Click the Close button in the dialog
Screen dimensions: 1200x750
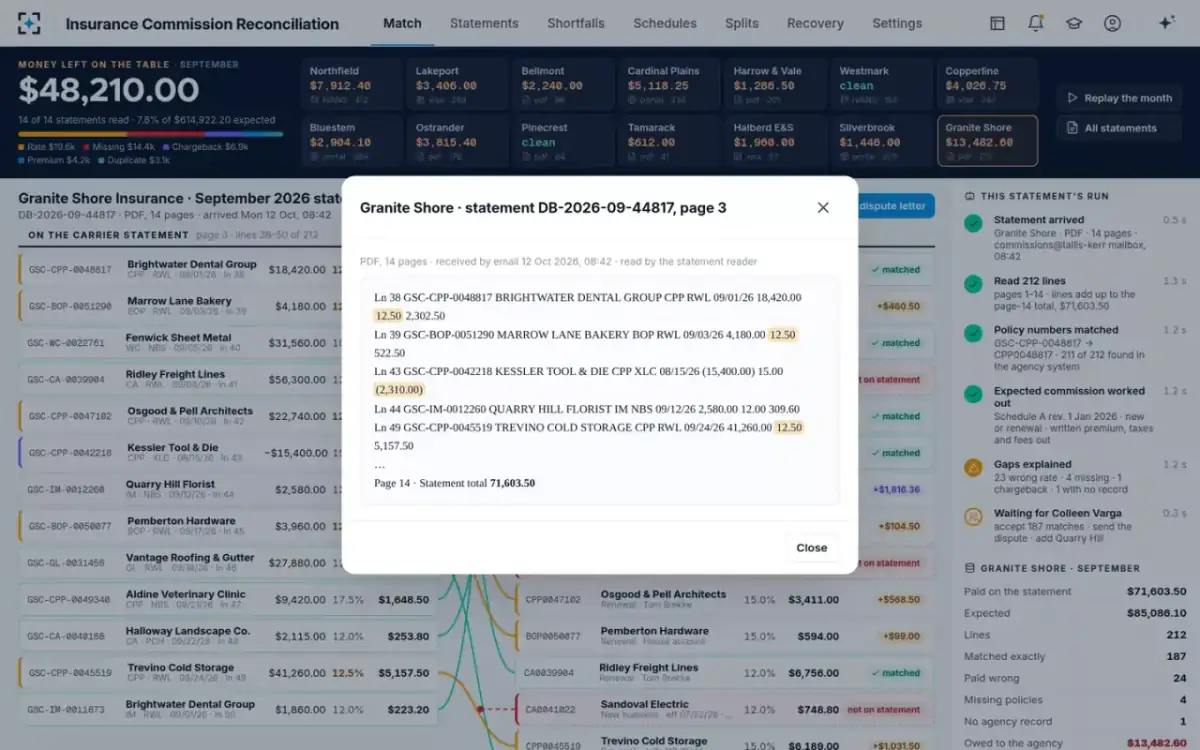point(811,548)
